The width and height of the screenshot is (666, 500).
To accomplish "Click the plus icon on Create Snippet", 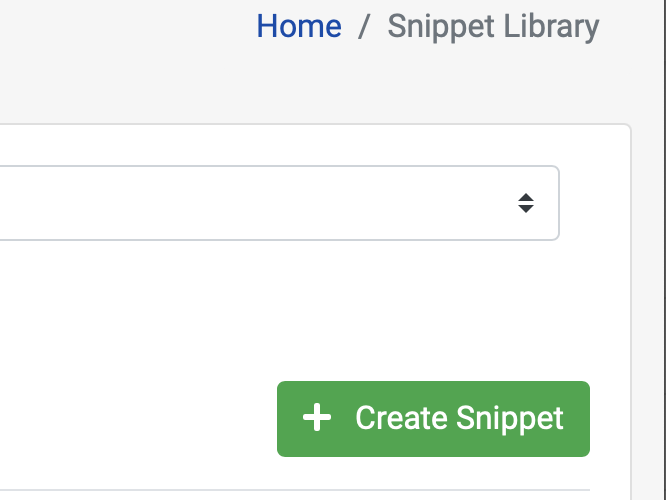I will click(x=317, y=417).
